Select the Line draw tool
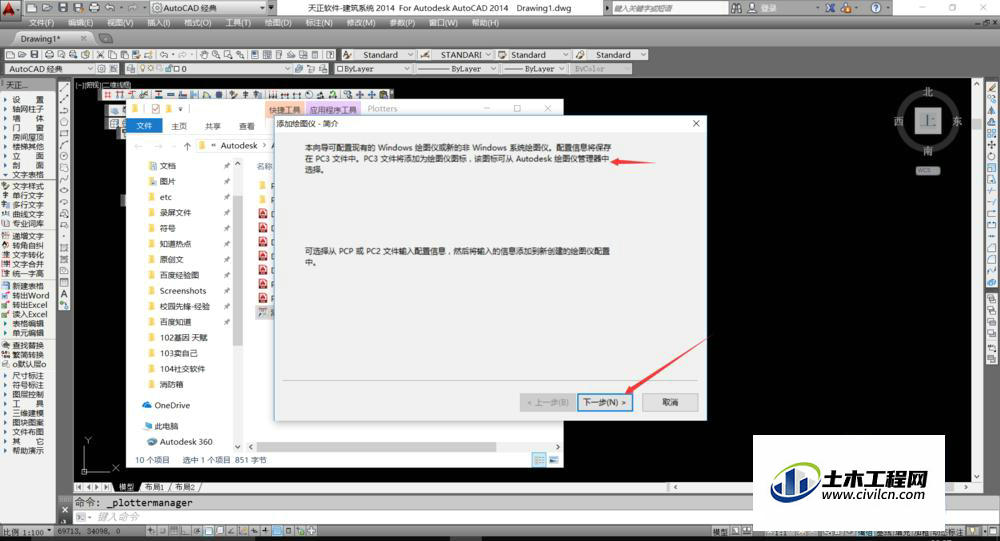This screenshot has height=541, width=1000. (64, 87)
